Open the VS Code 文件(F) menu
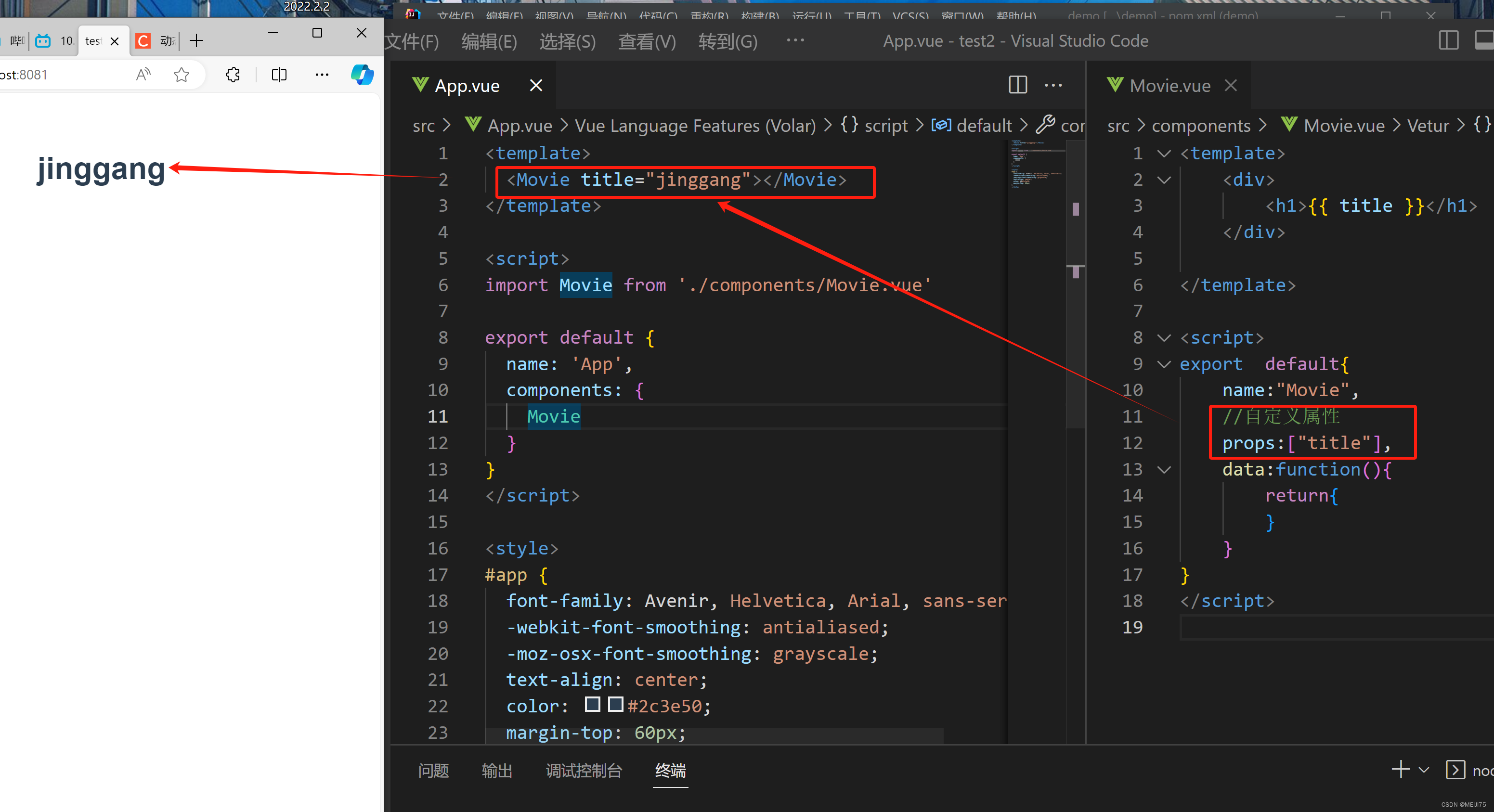 (412, 41)
